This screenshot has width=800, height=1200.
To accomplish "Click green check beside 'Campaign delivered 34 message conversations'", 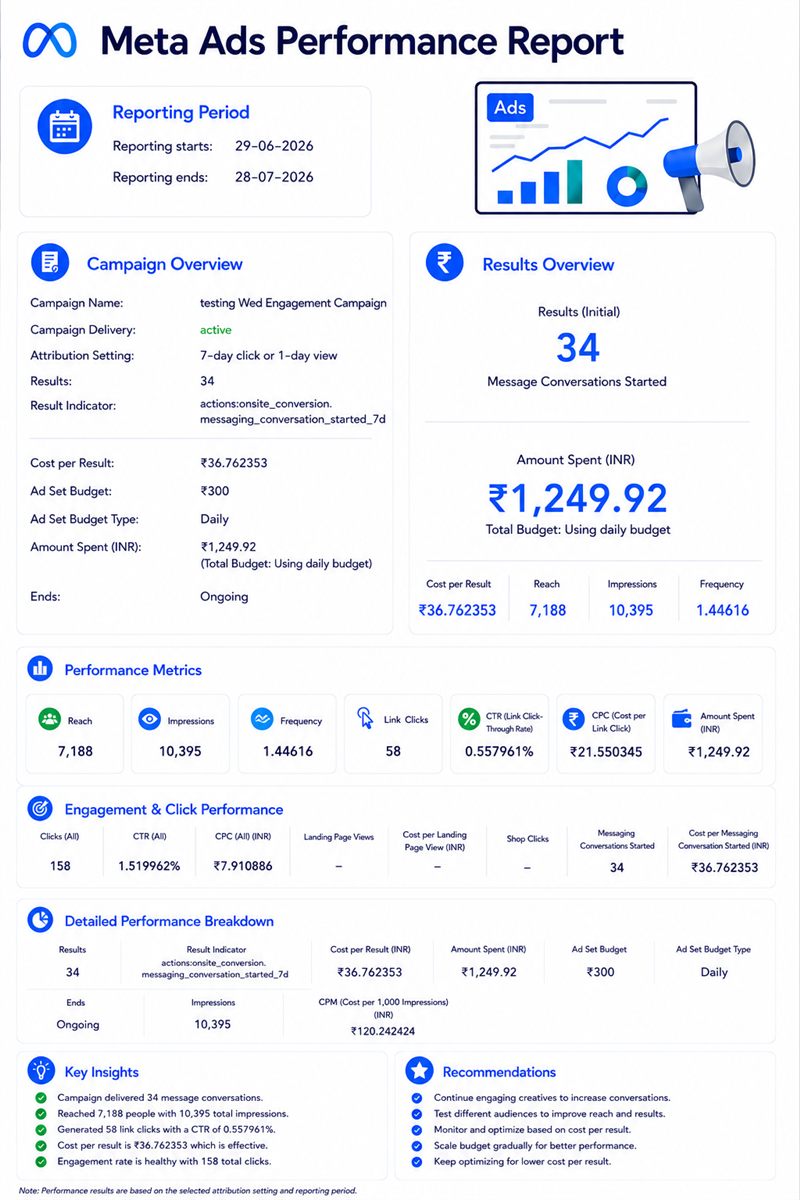I will click(40, 1097).
